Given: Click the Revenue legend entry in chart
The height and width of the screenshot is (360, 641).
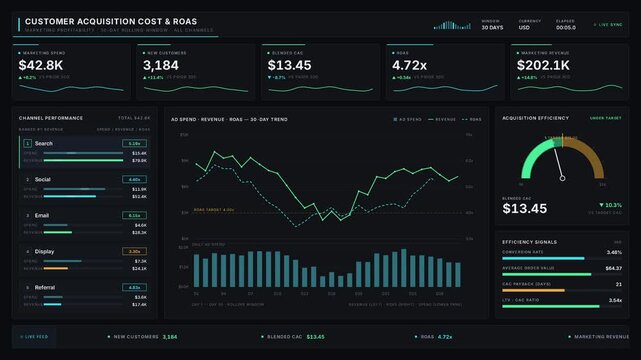Looking at the screenshot, I should click(x=442, y=119).
